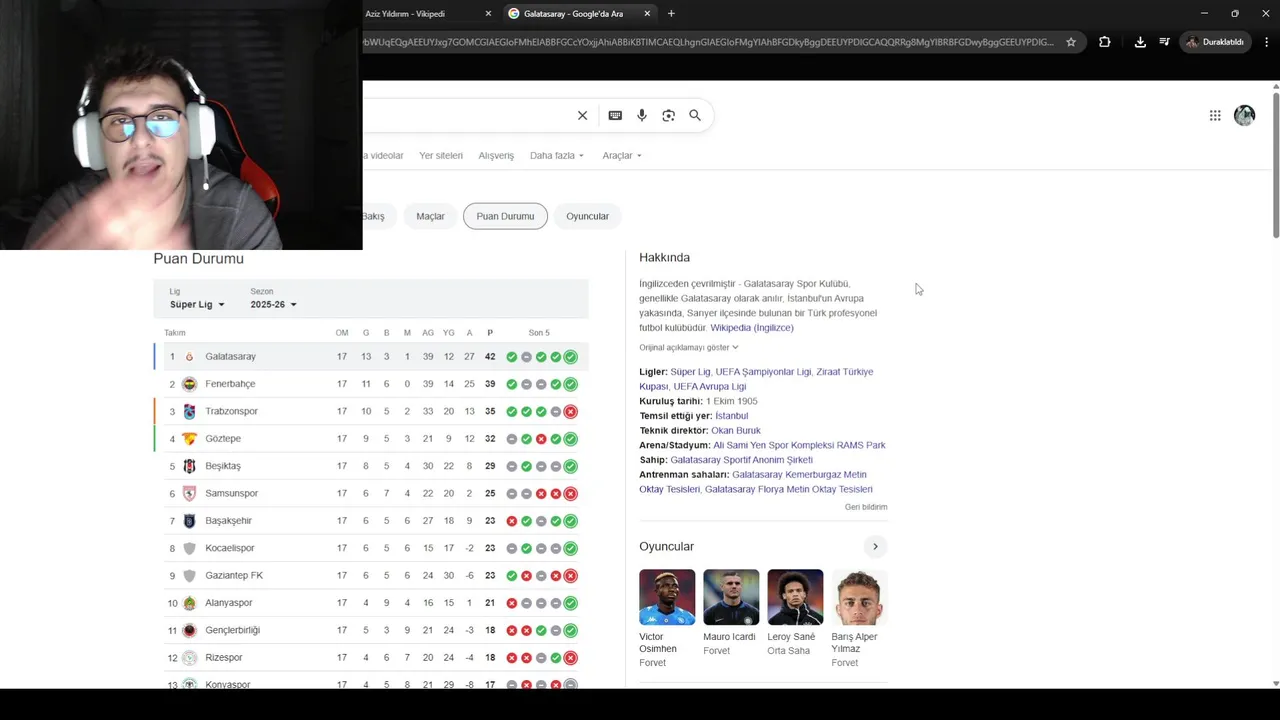
Task: Click Galatasaray's points value 42
Action: pos(490,357)
